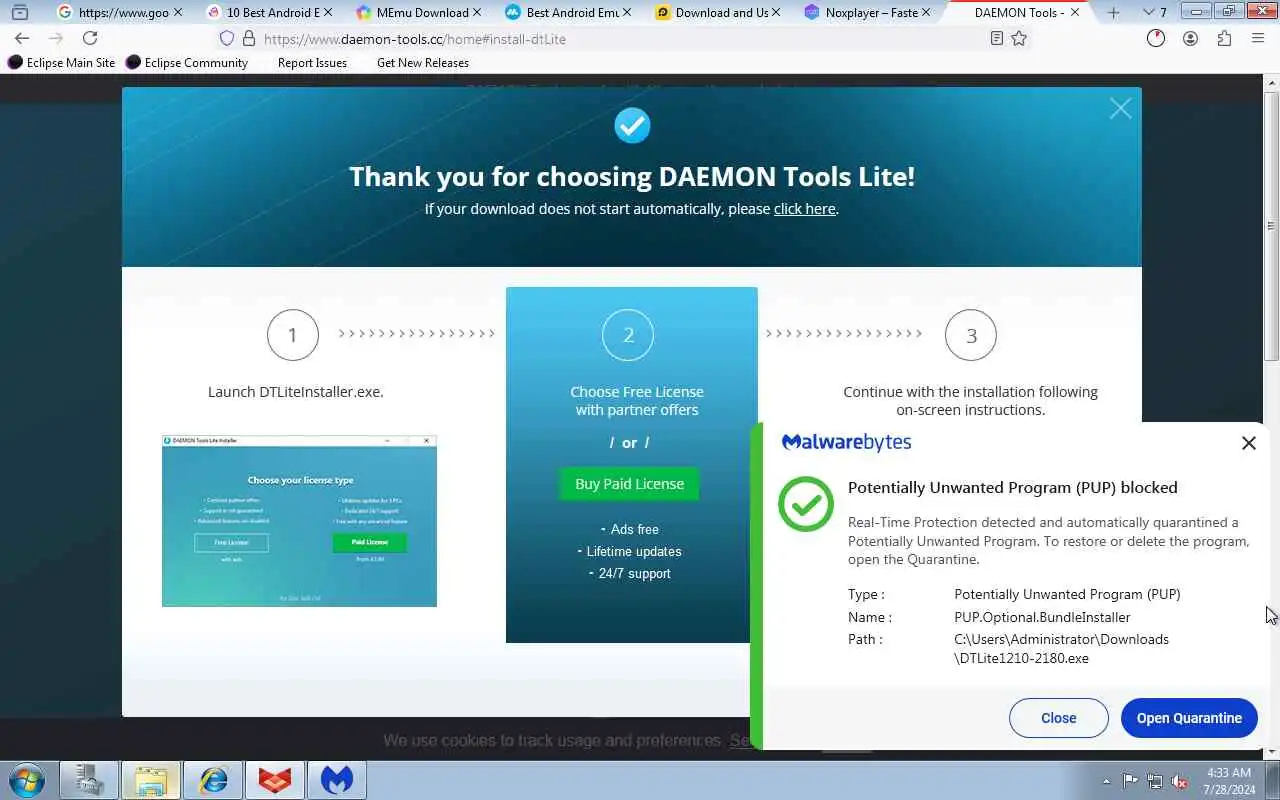1280x800 pixels.
Task: Launch Internet Explorer from taskbar
Action: click(213, 780)
